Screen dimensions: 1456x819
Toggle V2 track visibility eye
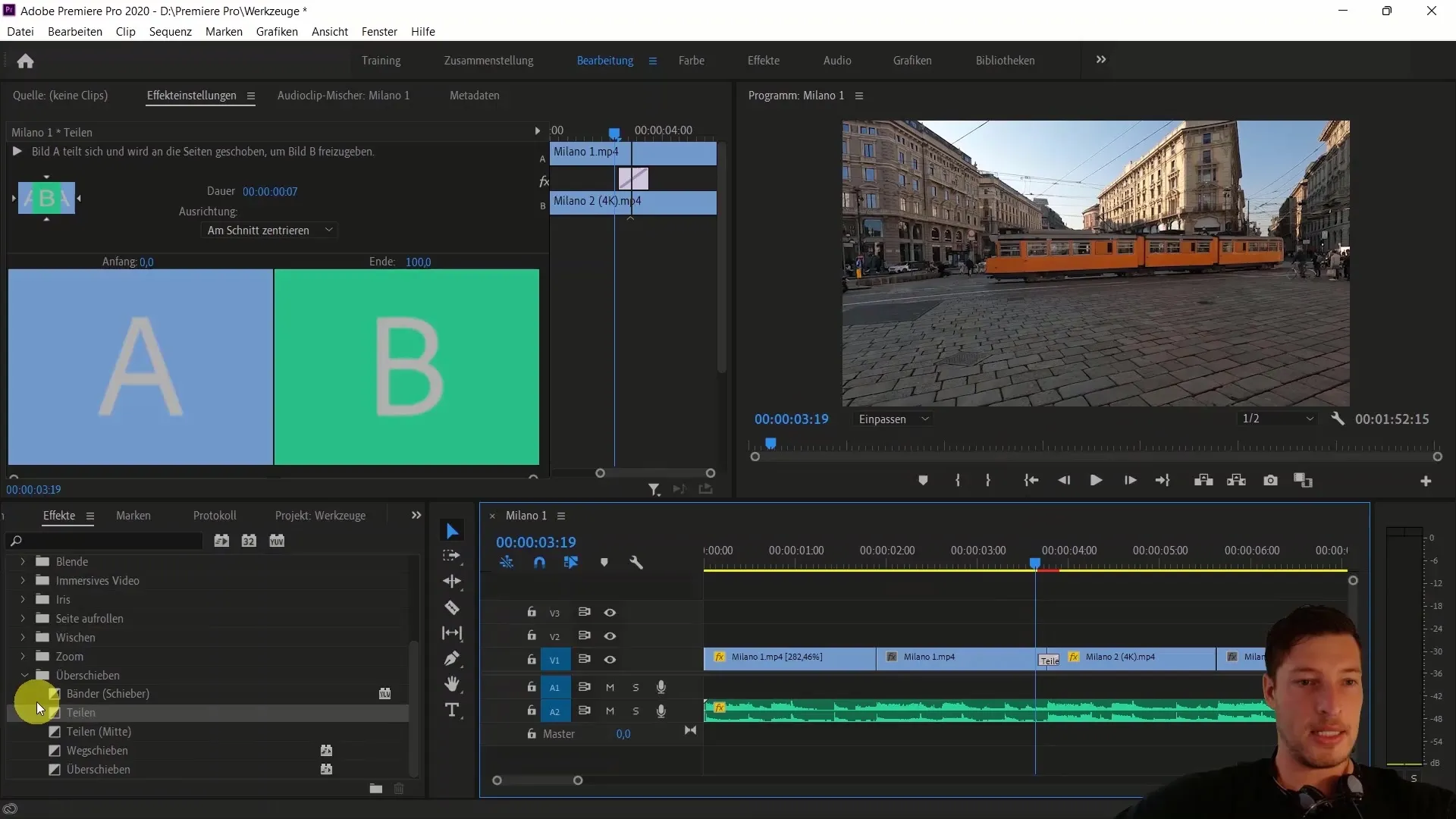pos(610,636)
